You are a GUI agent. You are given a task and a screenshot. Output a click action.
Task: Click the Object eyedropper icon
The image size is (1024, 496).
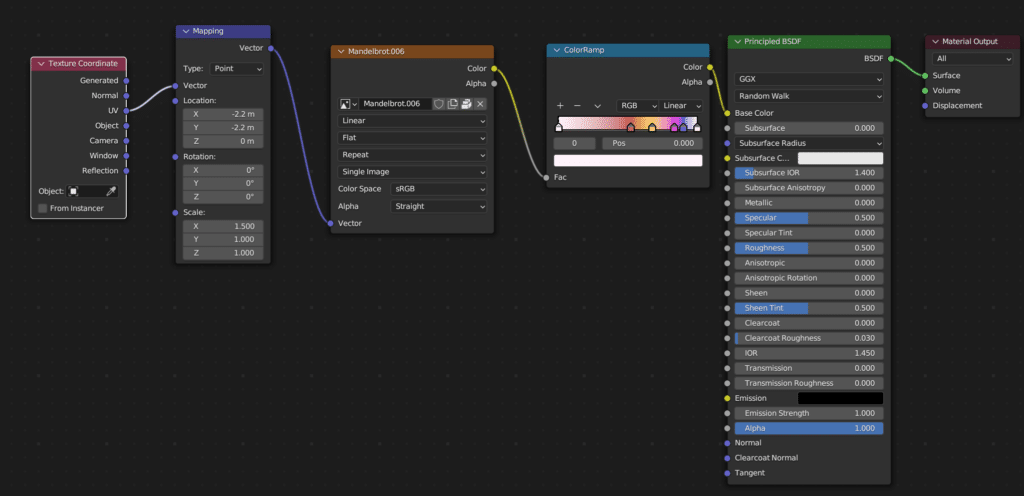pos(112,191)
